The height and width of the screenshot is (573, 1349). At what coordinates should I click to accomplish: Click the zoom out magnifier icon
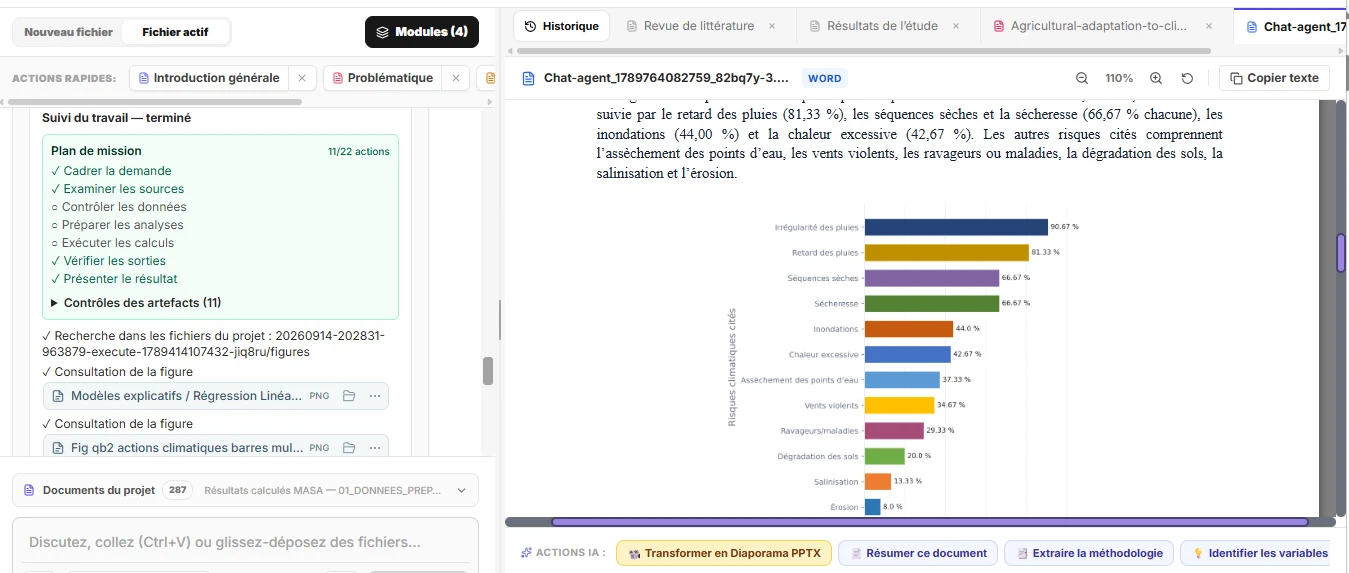point(1082,78)
